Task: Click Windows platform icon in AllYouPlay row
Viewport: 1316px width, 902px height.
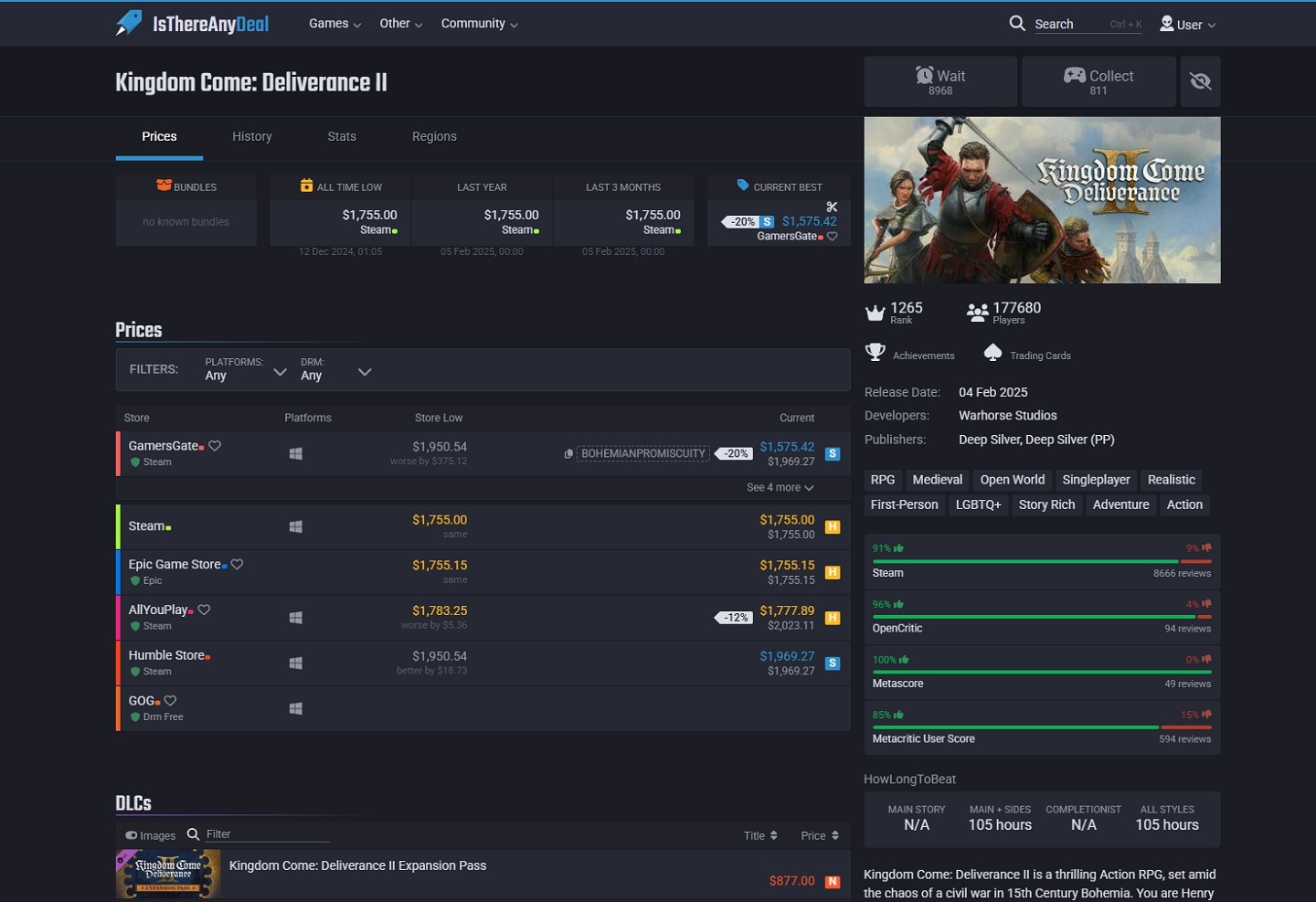Action: (295, 618)
